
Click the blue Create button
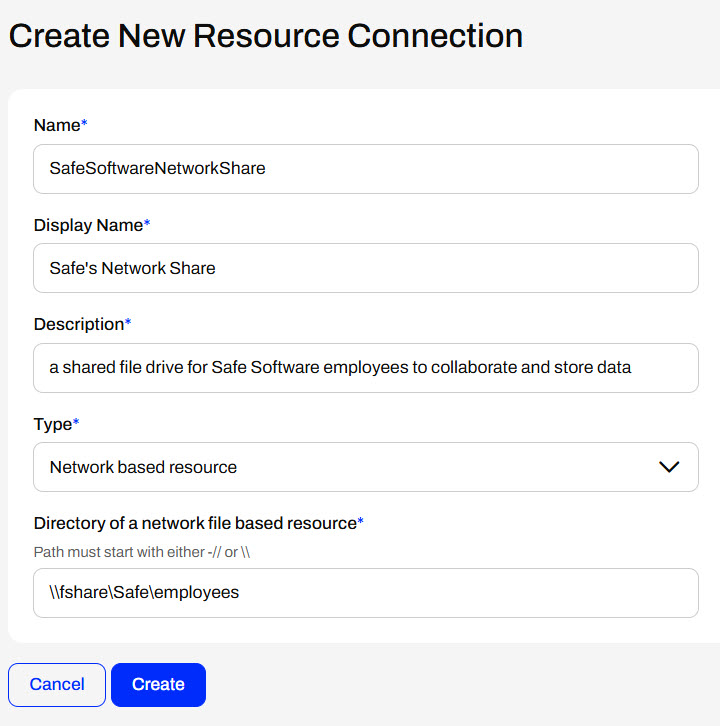click(158, 685)
